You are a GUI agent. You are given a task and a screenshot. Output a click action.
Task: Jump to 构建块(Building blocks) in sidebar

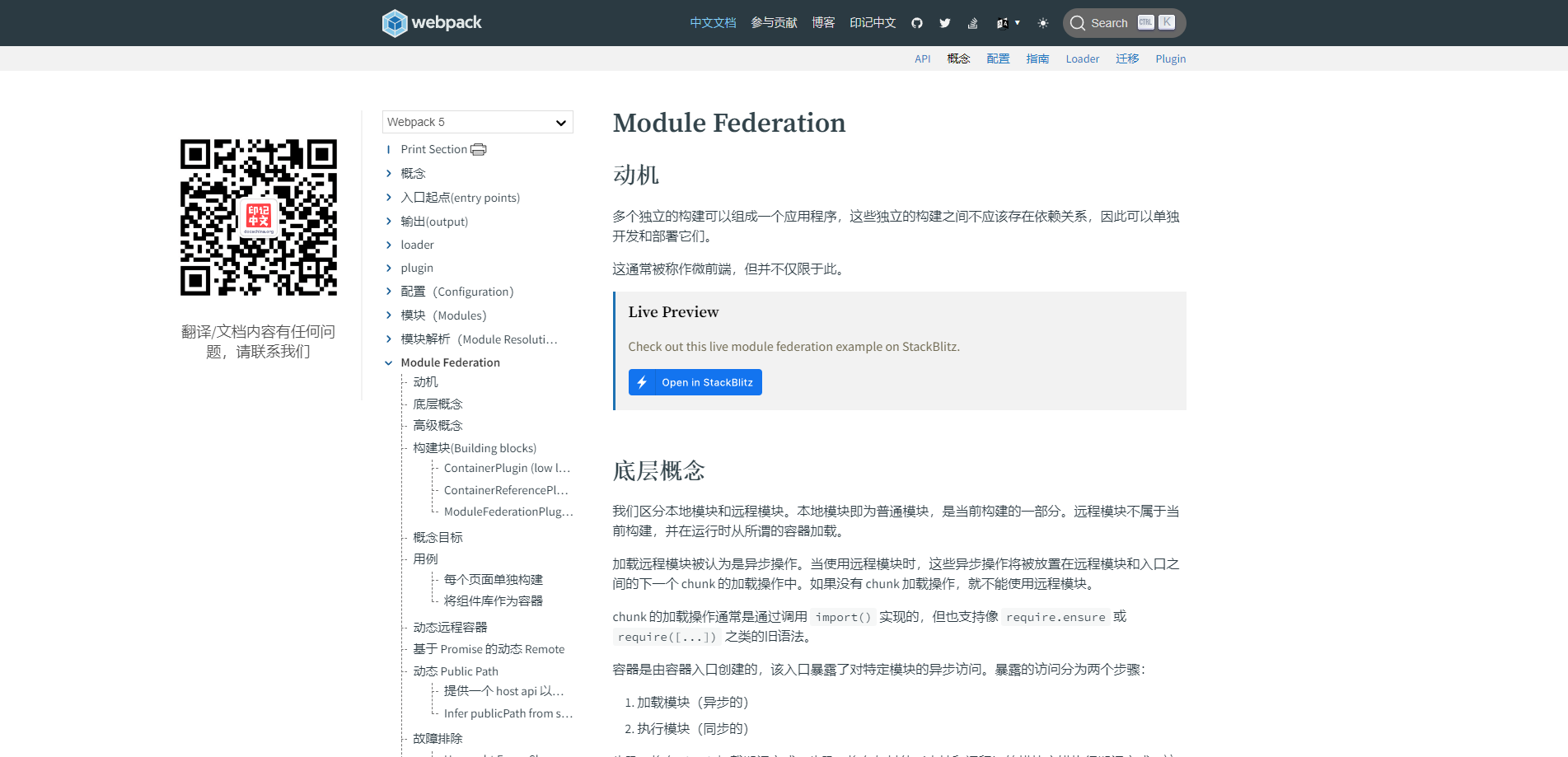[x=475, y=448]
